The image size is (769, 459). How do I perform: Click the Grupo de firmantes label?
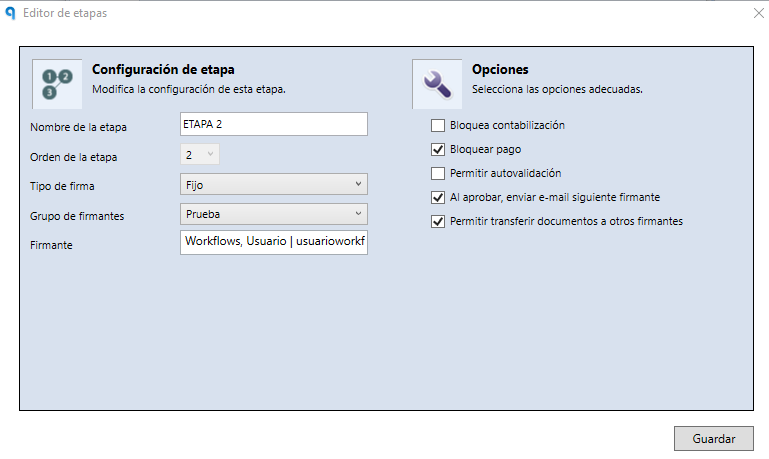(77, 216)
